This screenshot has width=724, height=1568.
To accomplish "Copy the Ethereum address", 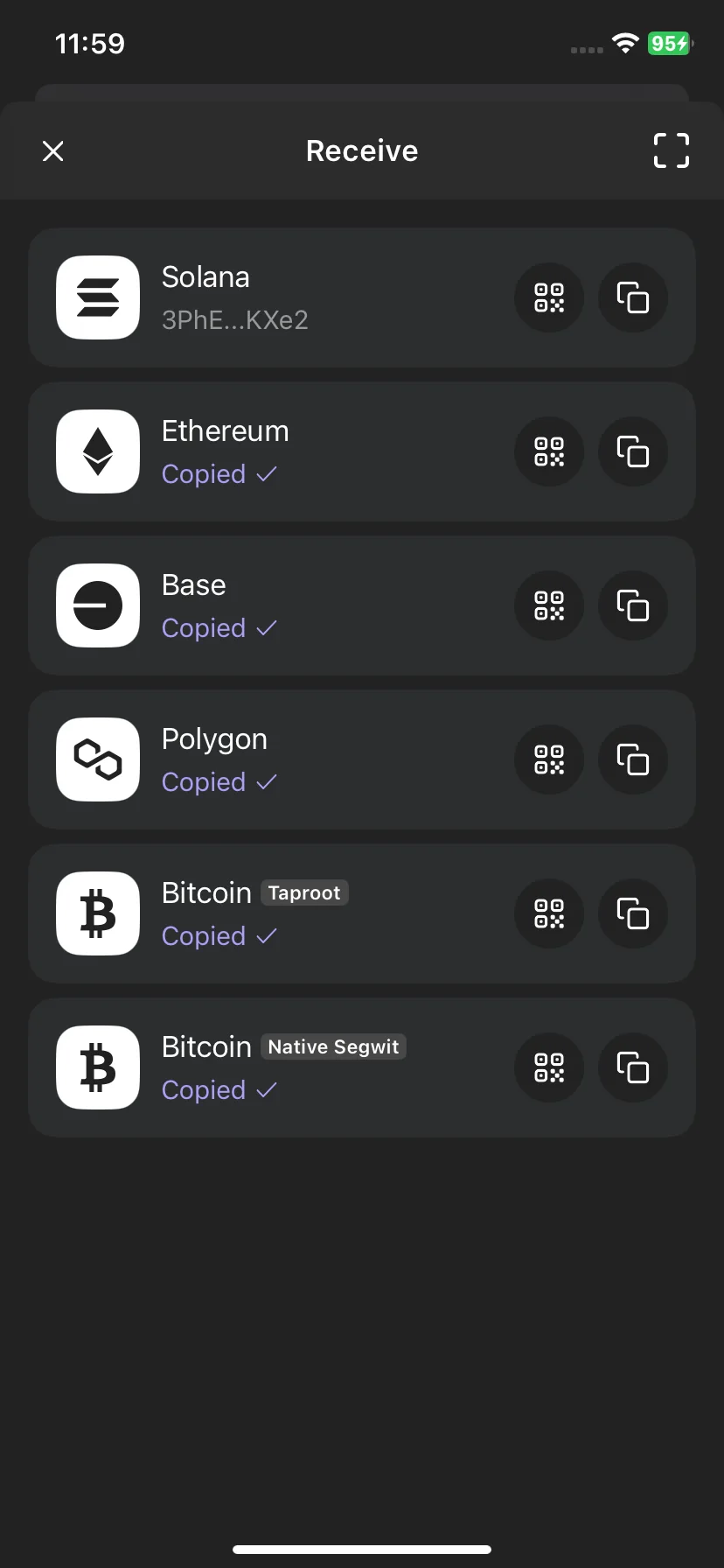I will 633,451.
